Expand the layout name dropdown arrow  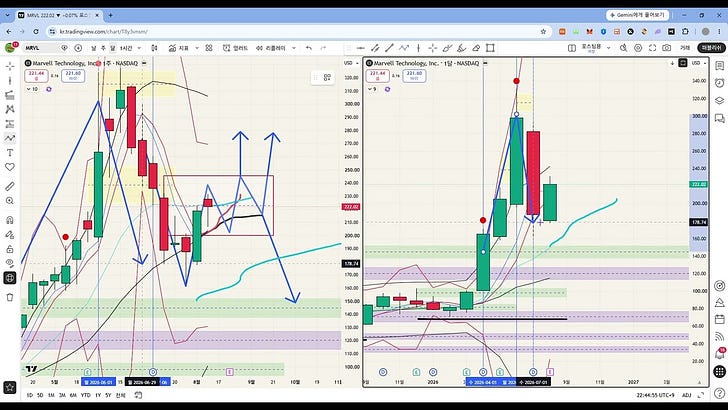609,48
